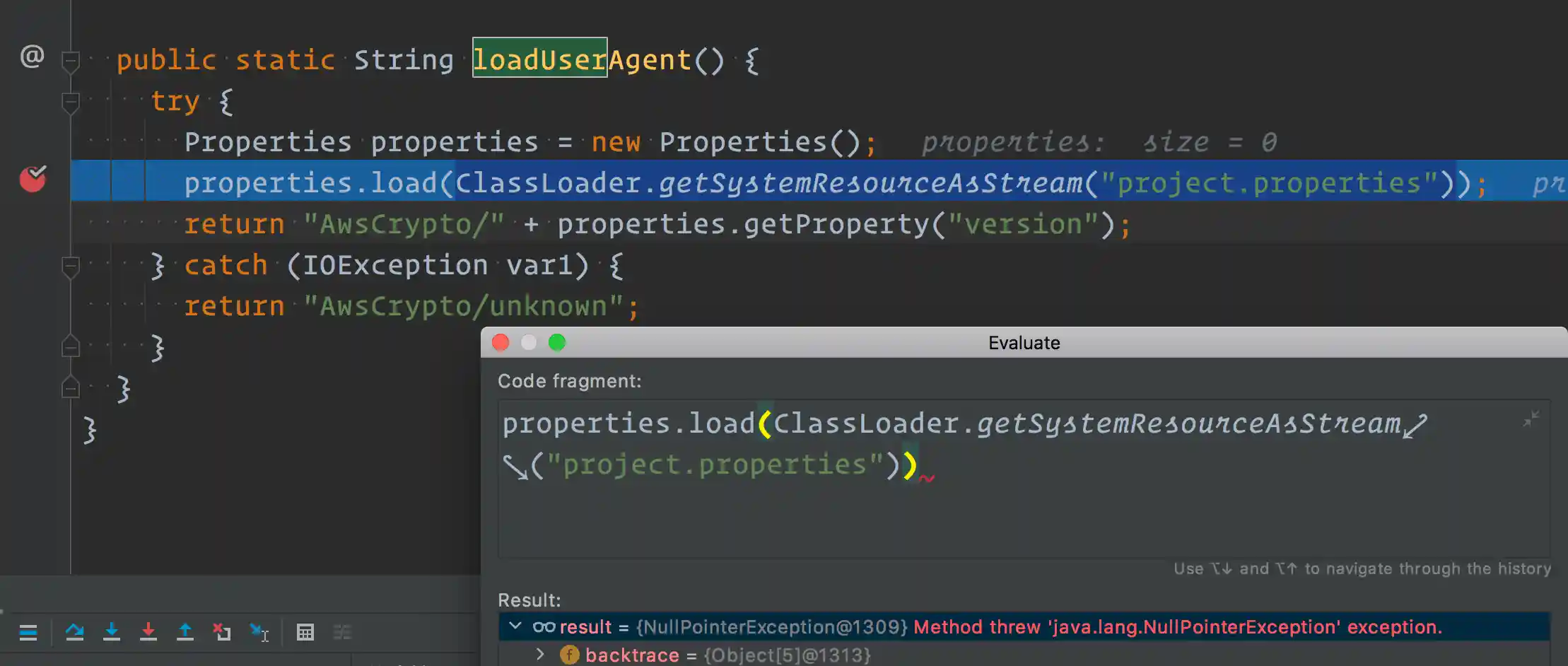Close the Evaluate dialog window

(501, 343)
